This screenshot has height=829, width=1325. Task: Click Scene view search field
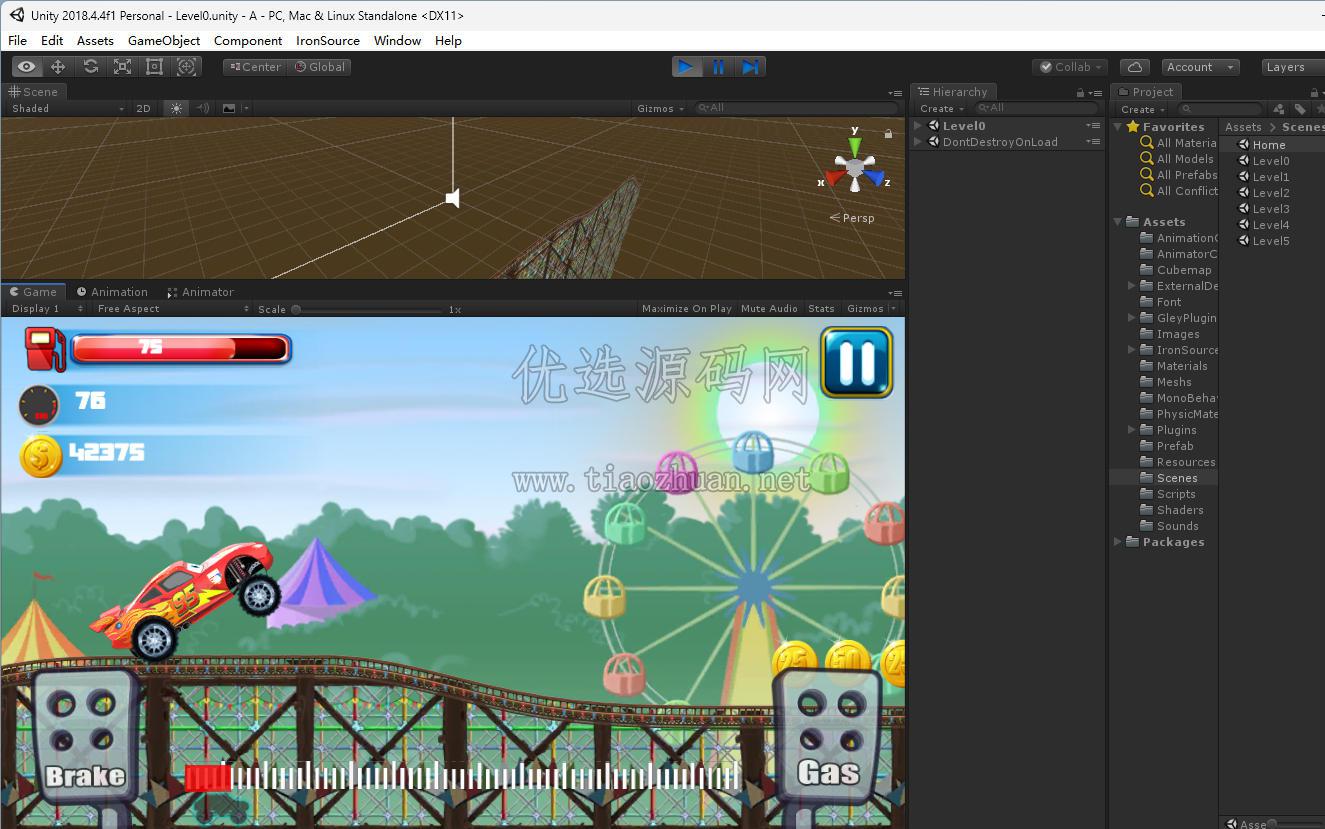coord(795,108)
